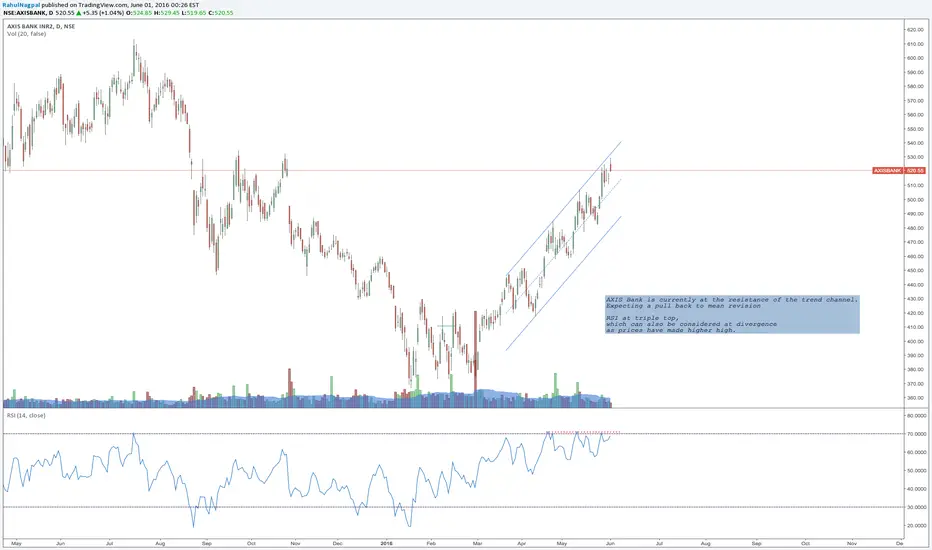This screenshot has height=550, width=932.
Task: Click the 600.00 price axis label
Action: pos(915,58)
